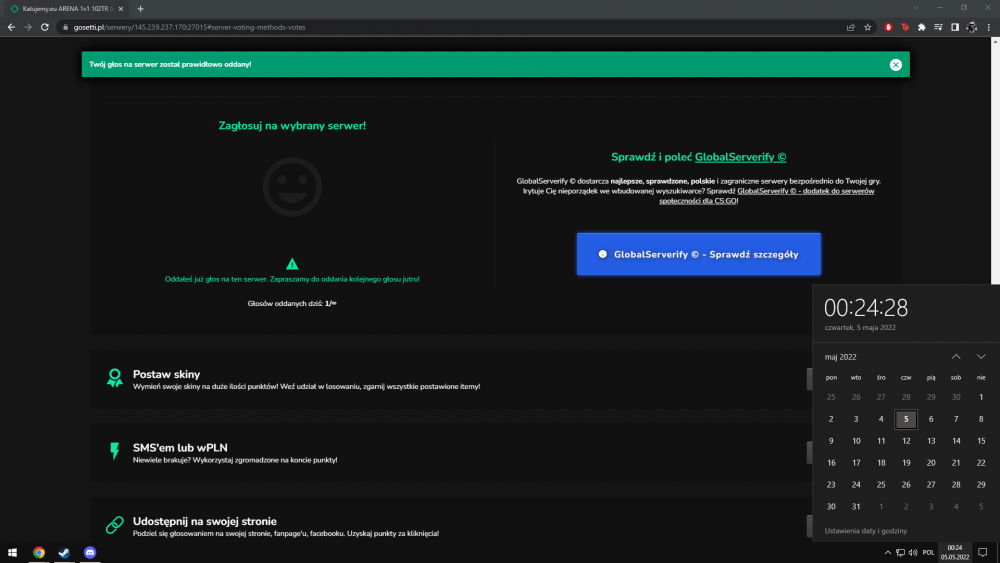Click the Postaw skiny ribbon badge icon

[115, 377]
